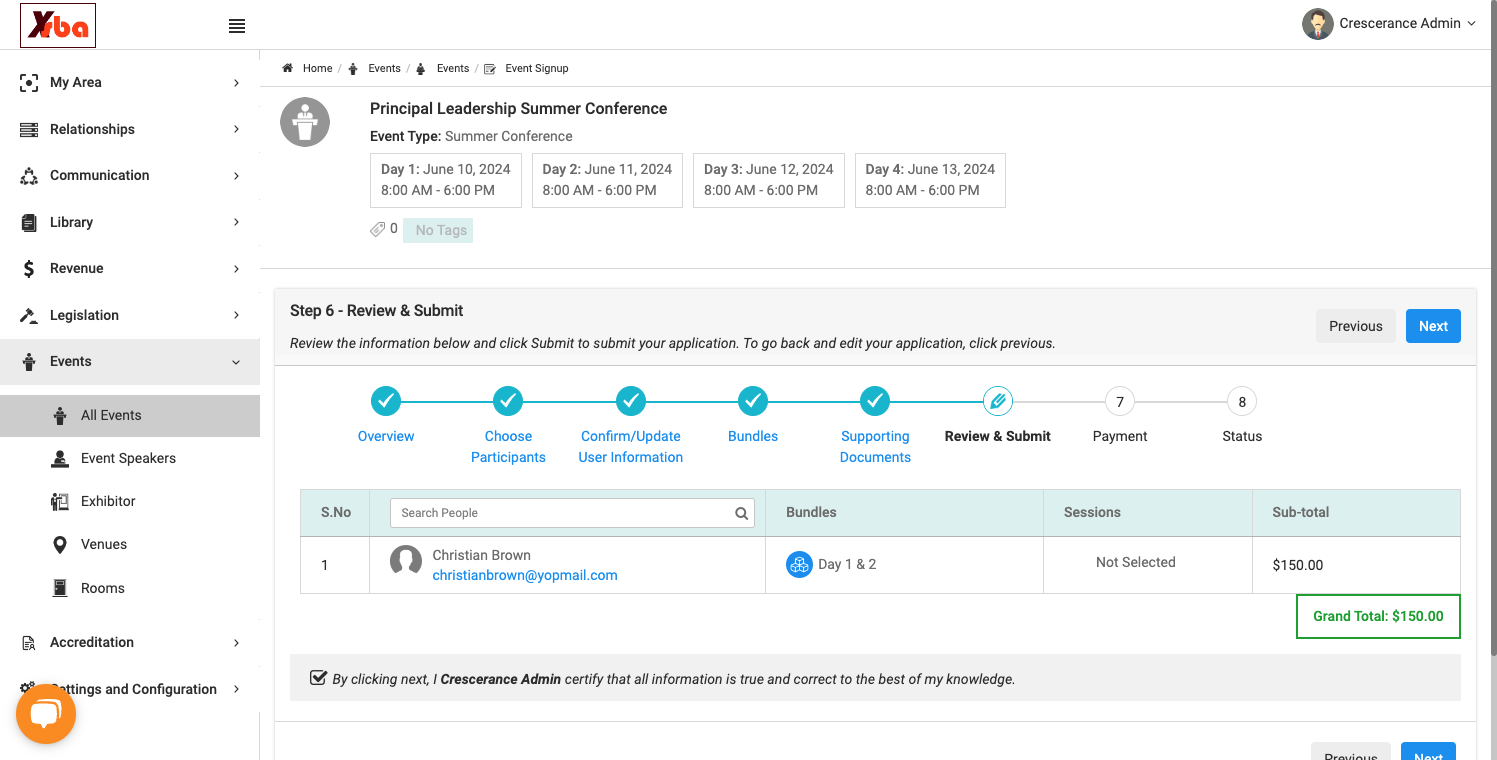The height and width of the screenshot is (760, 1497).
Task: Click the Grand Total: $150.00 box
Action: 1378,616
